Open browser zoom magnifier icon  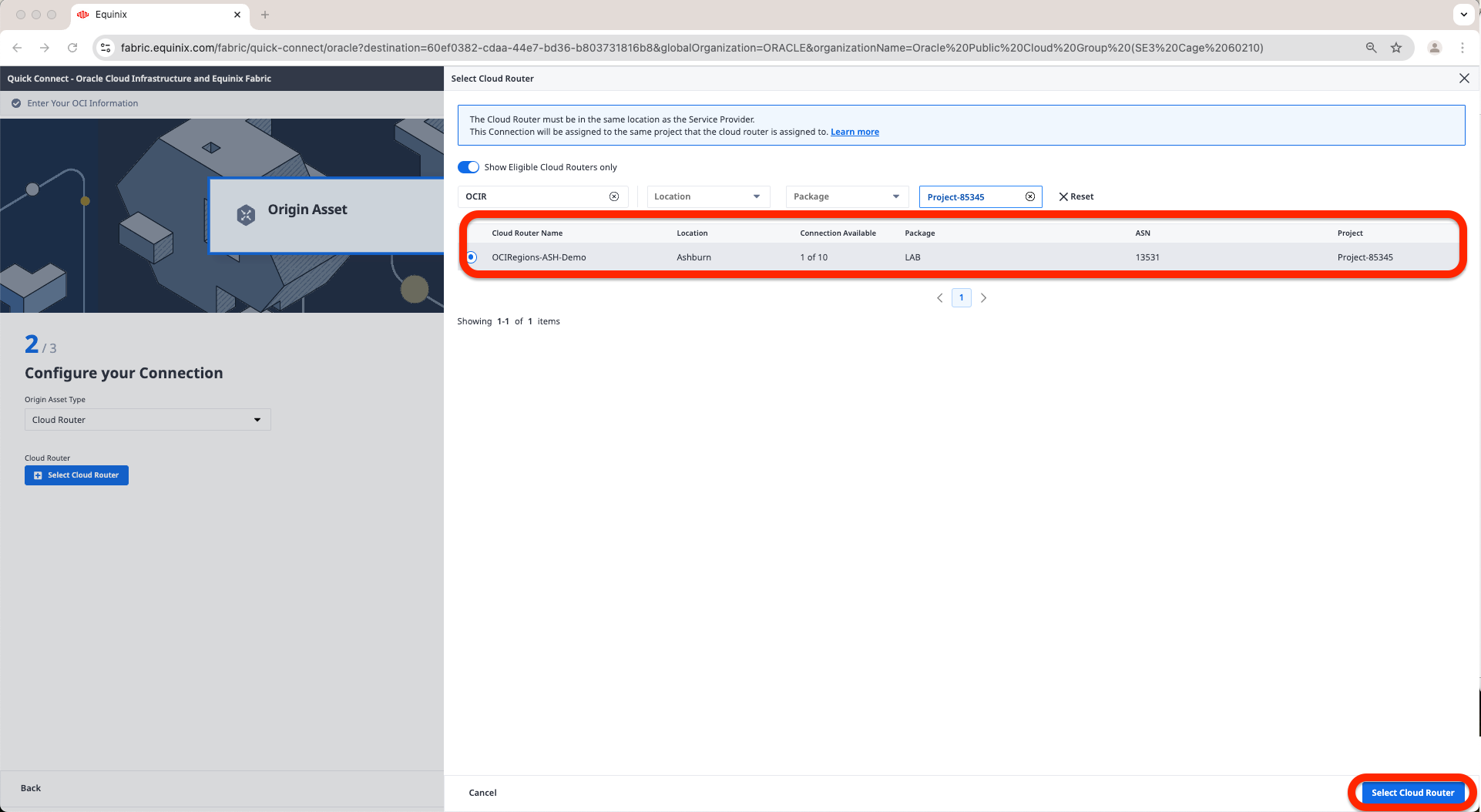pos(1372,48)
